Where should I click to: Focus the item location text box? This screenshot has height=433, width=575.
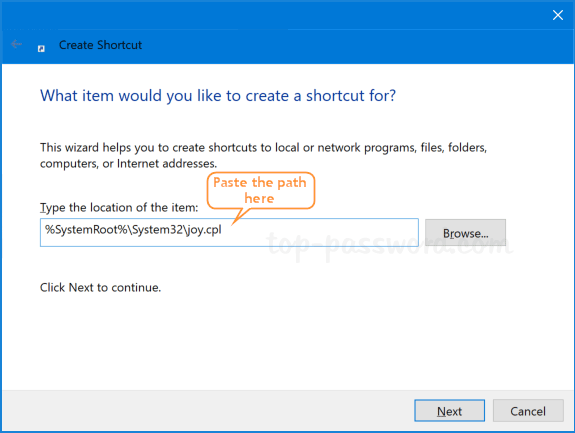(x=229, y=232)
